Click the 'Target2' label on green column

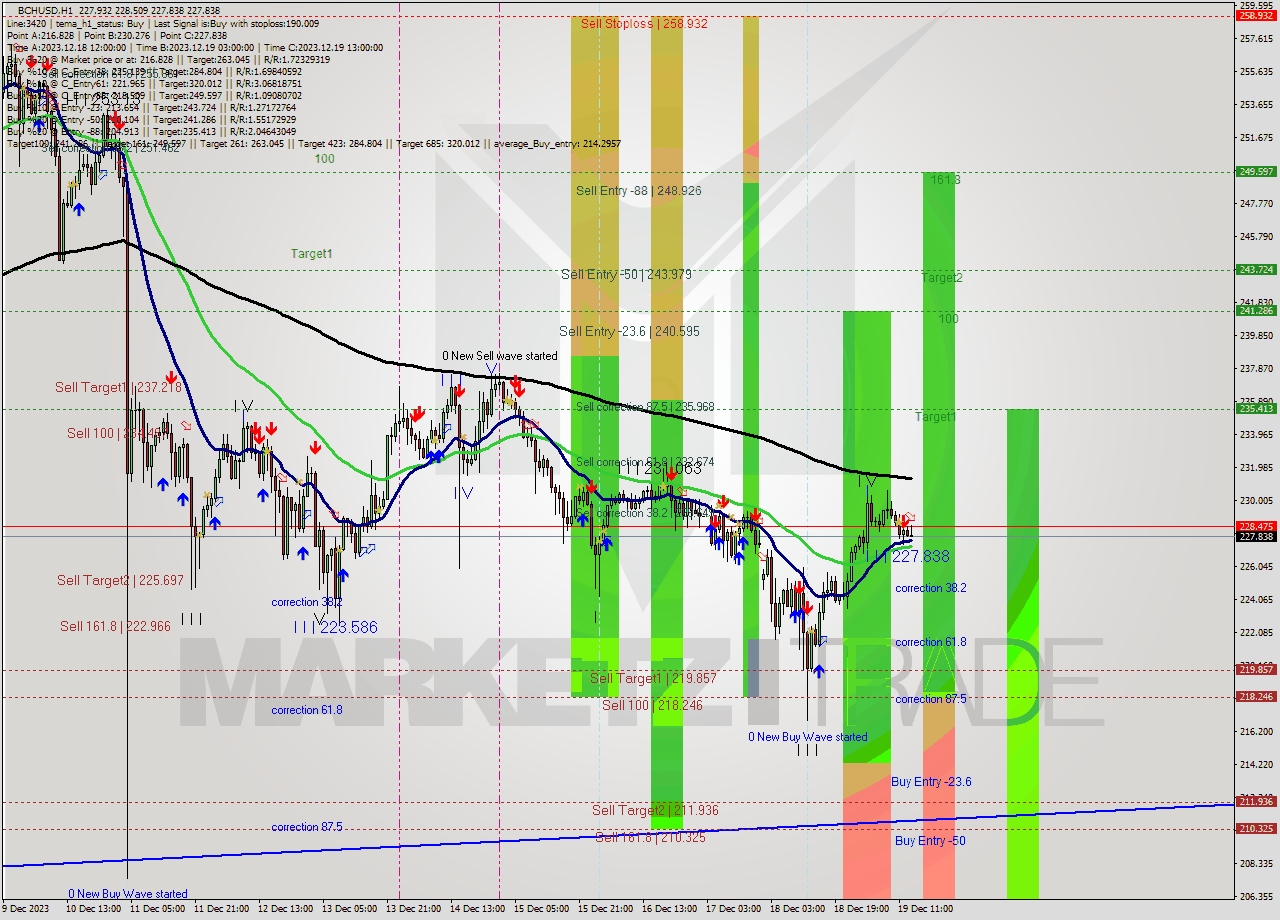[x=942, y=277]
